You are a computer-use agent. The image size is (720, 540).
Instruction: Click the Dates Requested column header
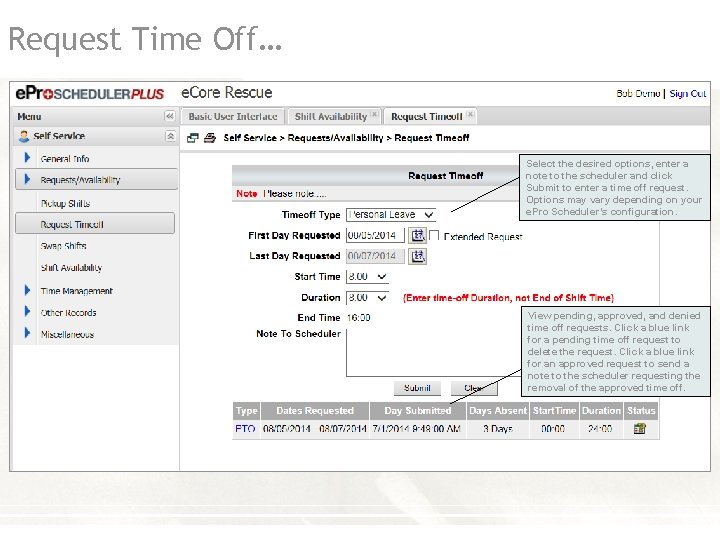pyautogui.click(x=315, y=411)
